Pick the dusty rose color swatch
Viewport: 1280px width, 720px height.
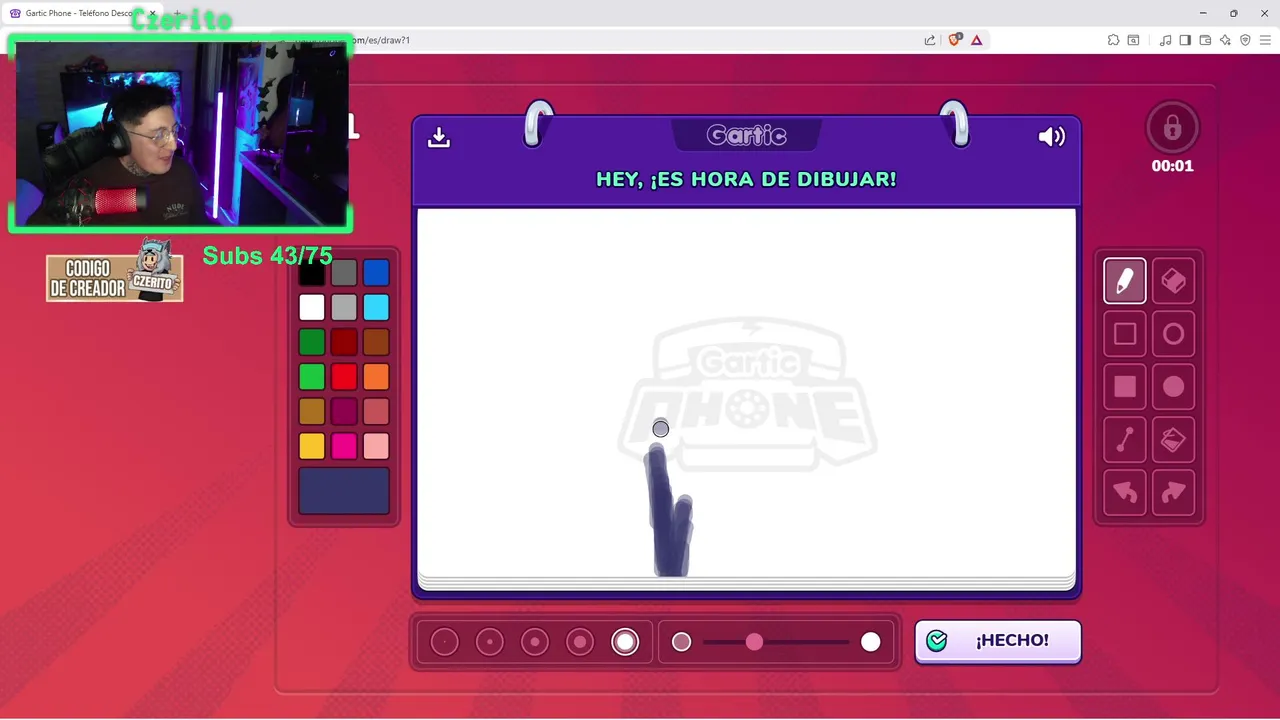tap(376, 411)
